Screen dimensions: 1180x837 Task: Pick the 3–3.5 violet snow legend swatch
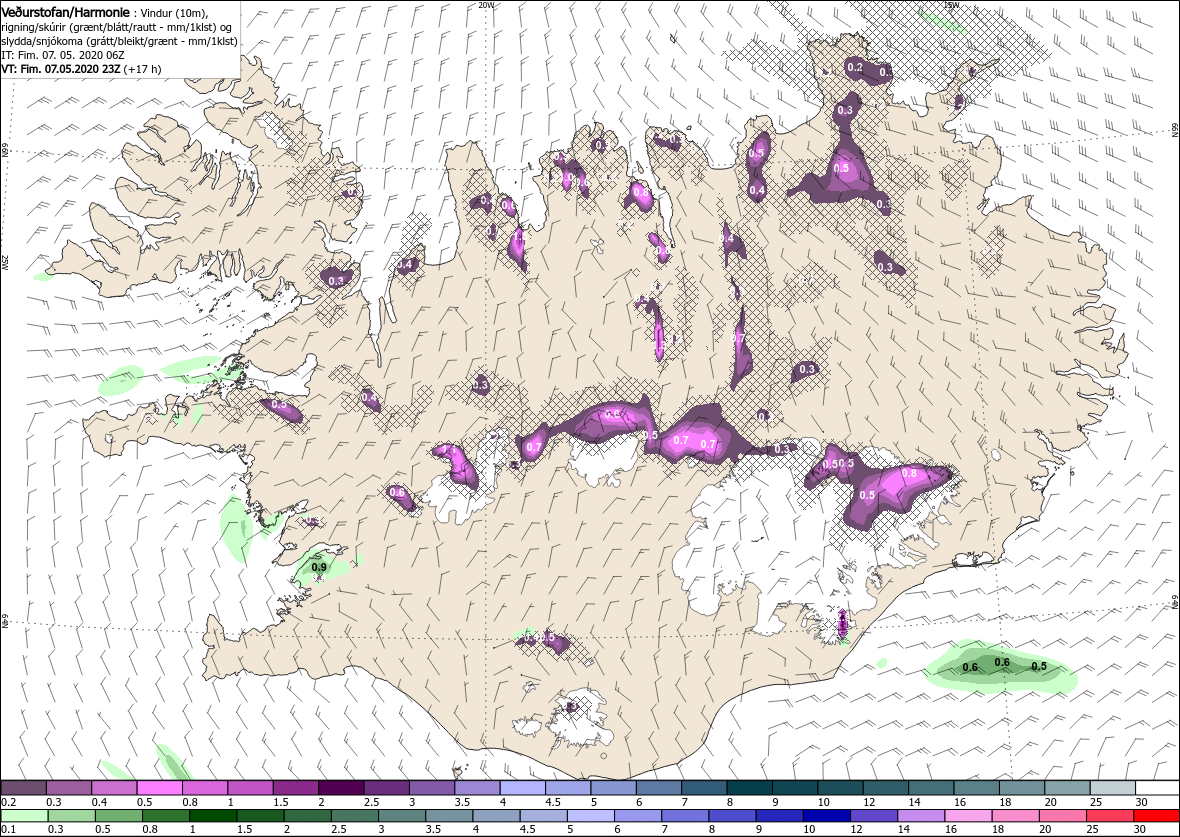430,788
